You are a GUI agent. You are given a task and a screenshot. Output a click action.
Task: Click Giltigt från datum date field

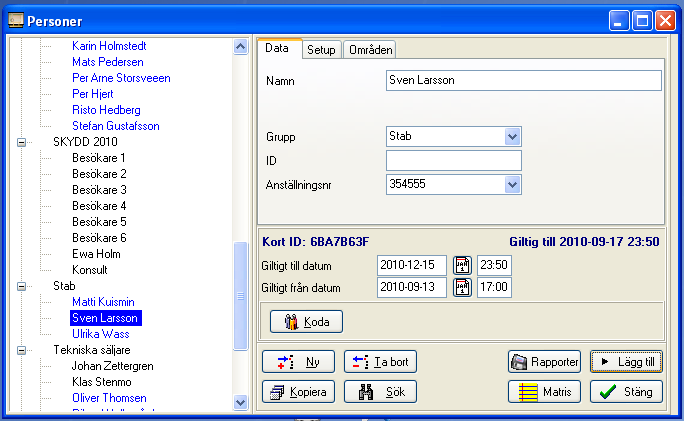pos(412,287)
